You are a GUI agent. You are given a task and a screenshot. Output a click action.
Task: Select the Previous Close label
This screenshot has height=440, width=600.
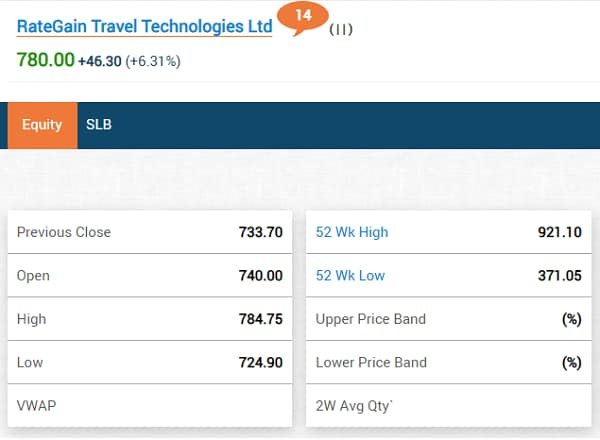(x=64, y=232)
